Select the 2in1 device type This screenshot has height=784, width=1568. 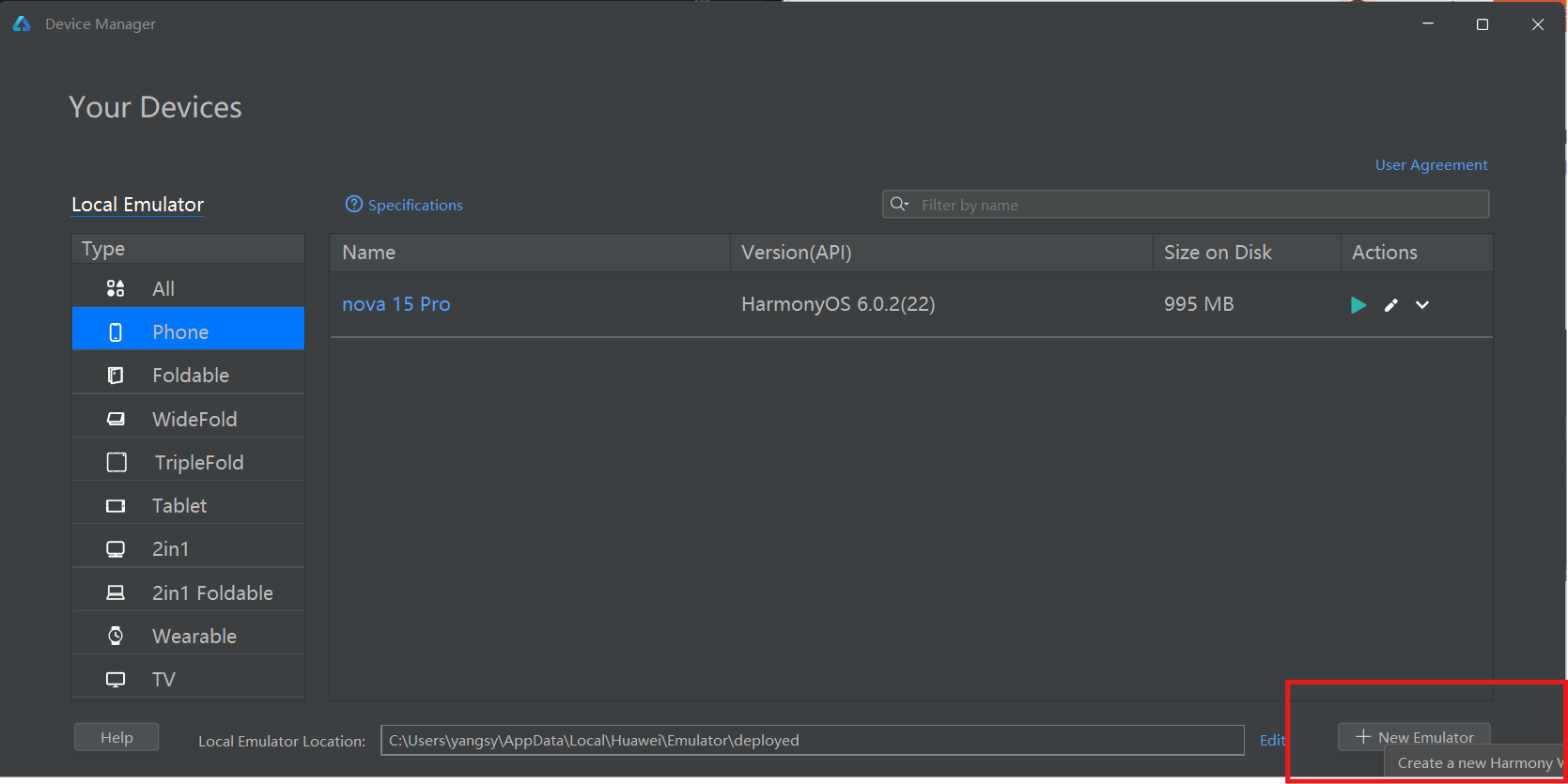tap(188, 548)
